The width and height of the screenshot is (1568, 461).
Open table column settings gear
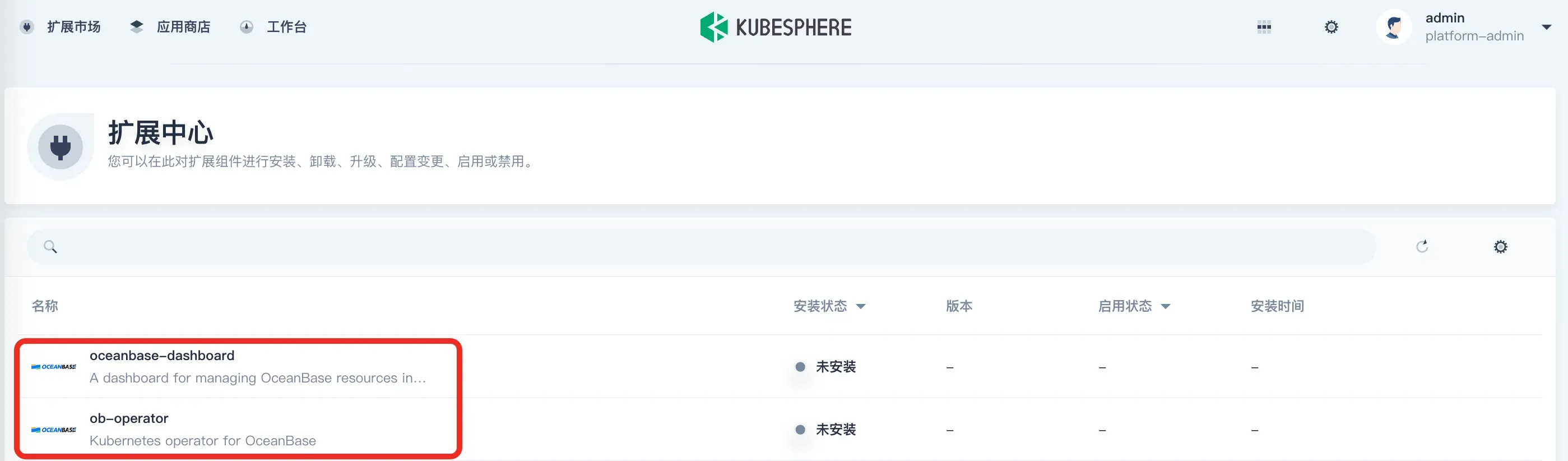(x=1500, y=247)
